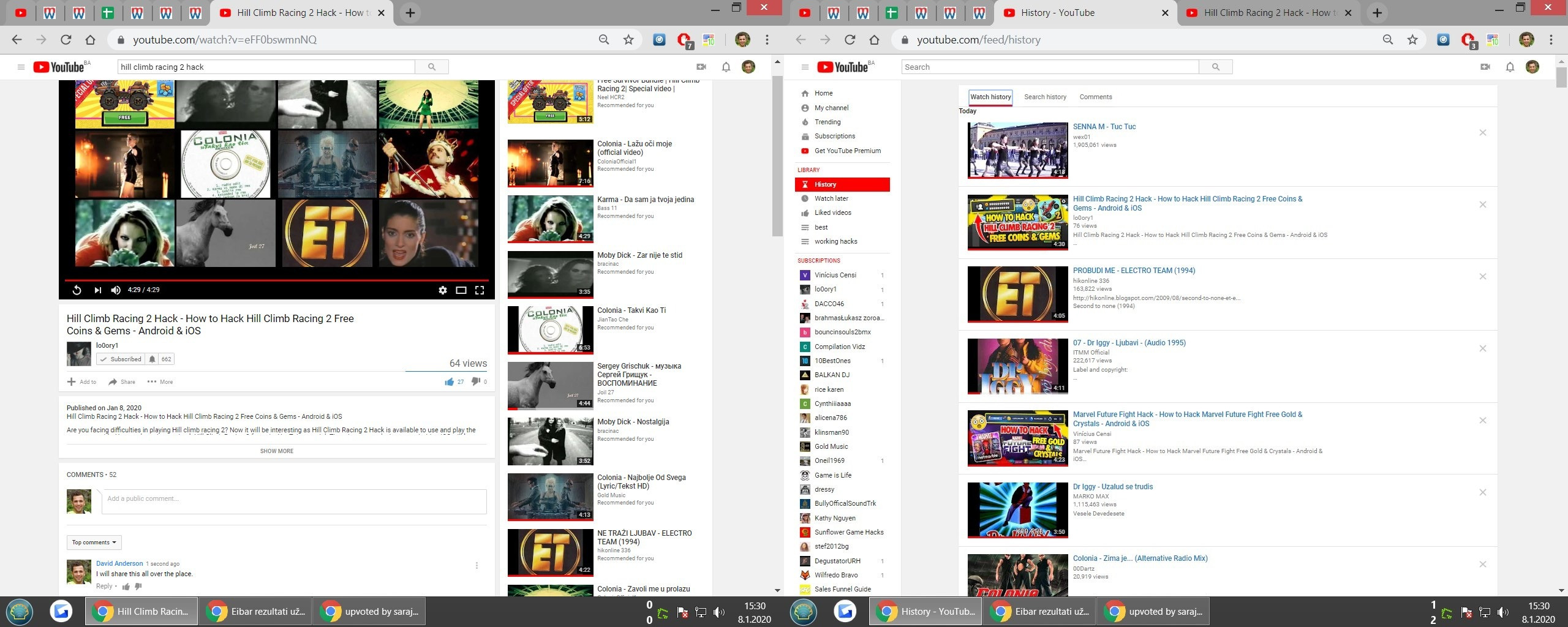Open Eibar rezultati taskbar item on left
Image resolution: width=1568 pixels, height=627 pixels.
pyautogui.click(x=255, y=611)
